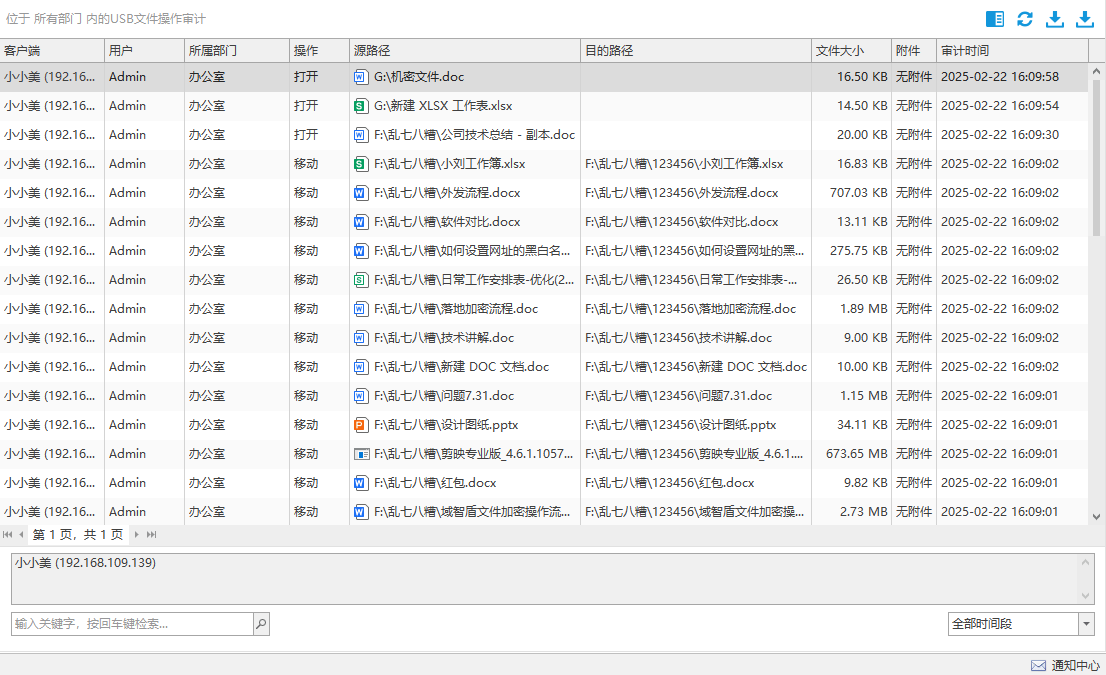The width and height of the screenshot is (1106, 675).
Task: Click the 源路径 column header
Action: pos(372,51)
